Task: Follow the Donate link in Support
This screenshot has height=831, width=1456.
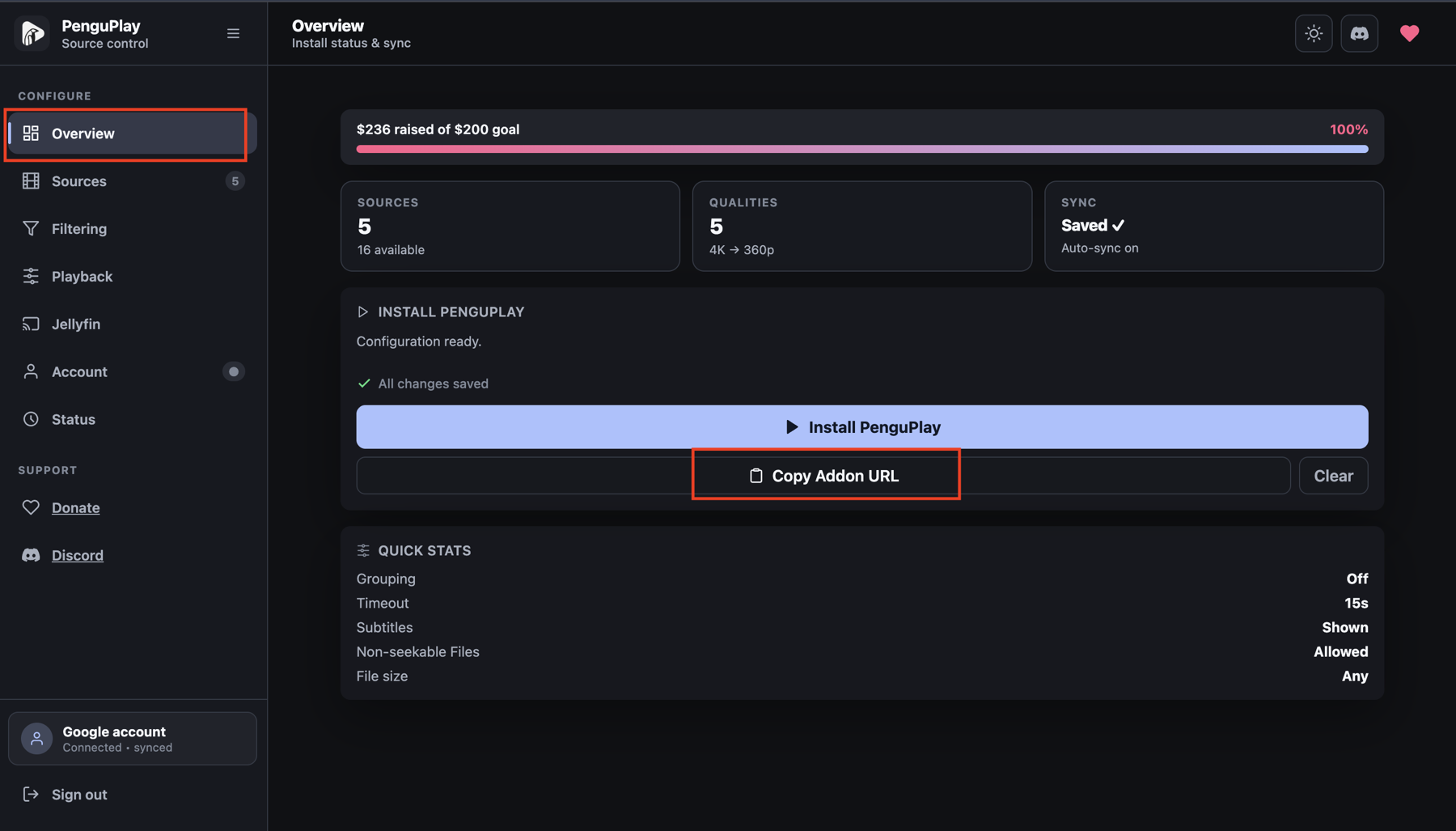Action: click(76, 508)
